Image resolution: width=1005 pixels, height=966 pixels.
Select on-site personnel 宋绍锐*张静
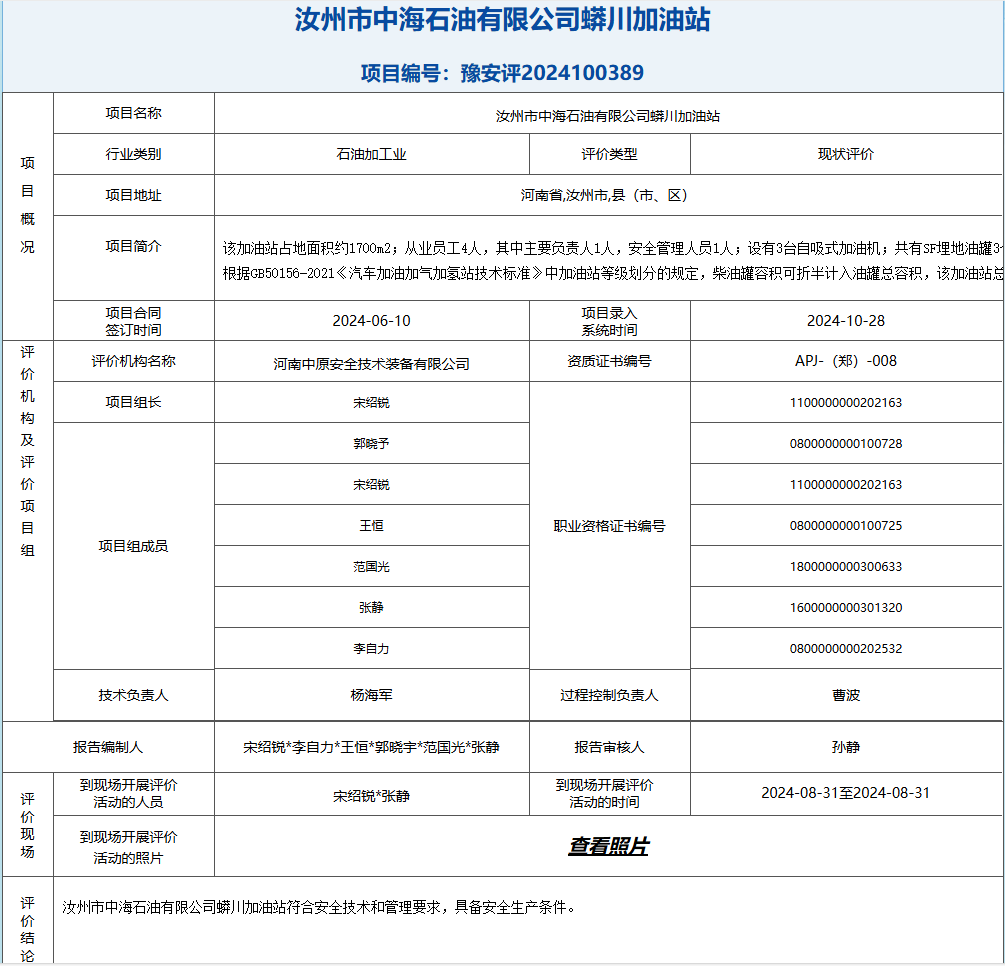(x=372, y=796)
